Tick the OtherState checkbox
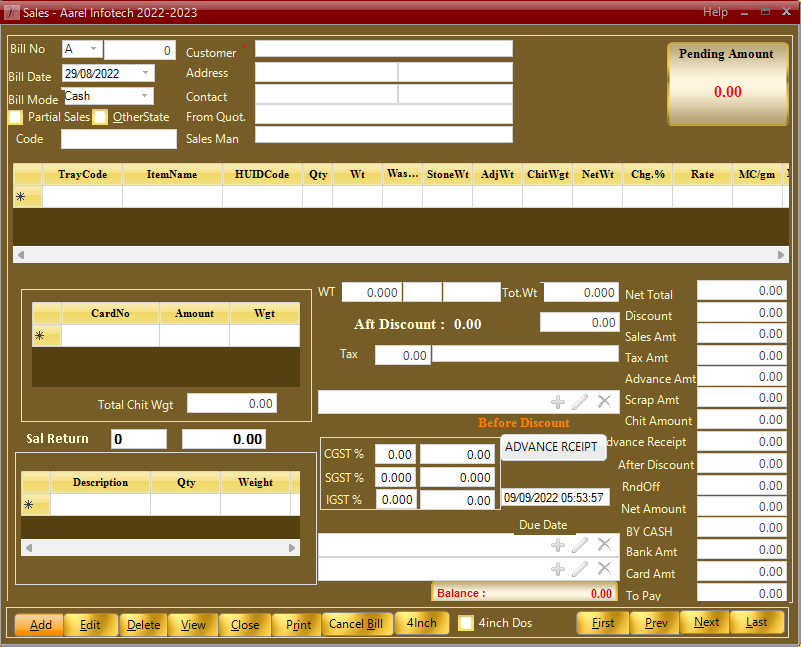Image resolution: width=801 pixels, height=647 pixels. click(x=100, y=117)
